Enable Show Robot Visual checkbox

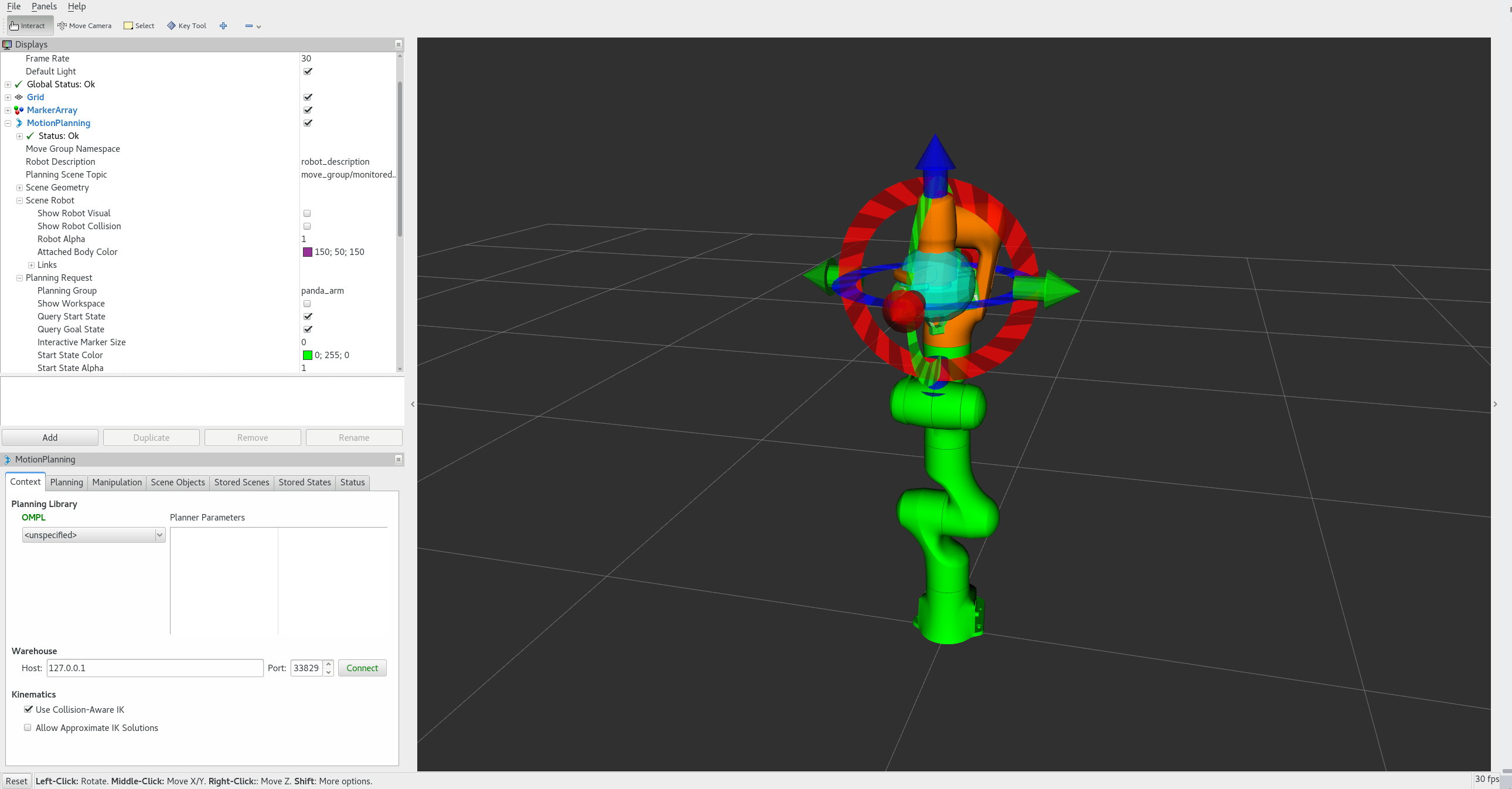click(307, 214)
